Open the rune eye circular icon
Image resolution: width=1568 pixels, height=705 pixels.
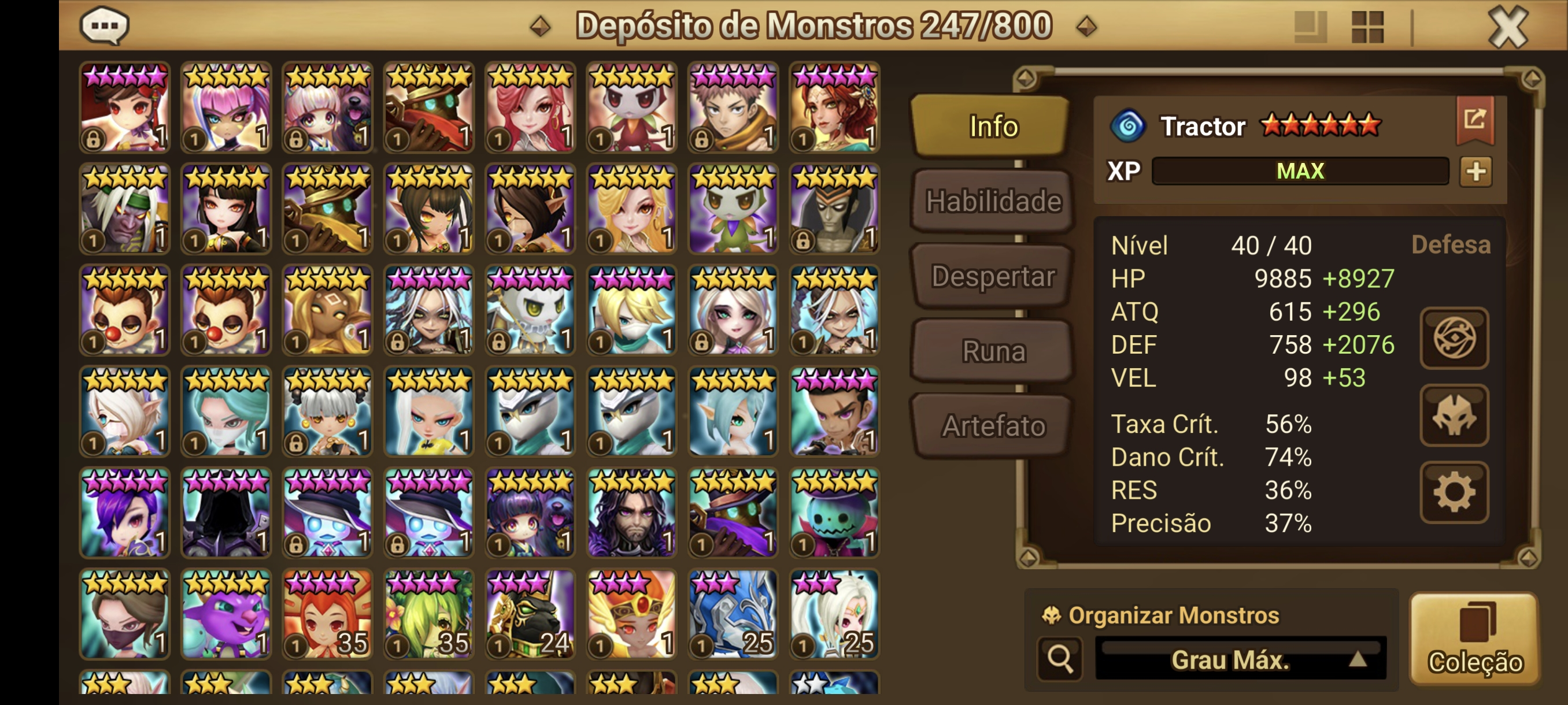tap(1454, 338)
